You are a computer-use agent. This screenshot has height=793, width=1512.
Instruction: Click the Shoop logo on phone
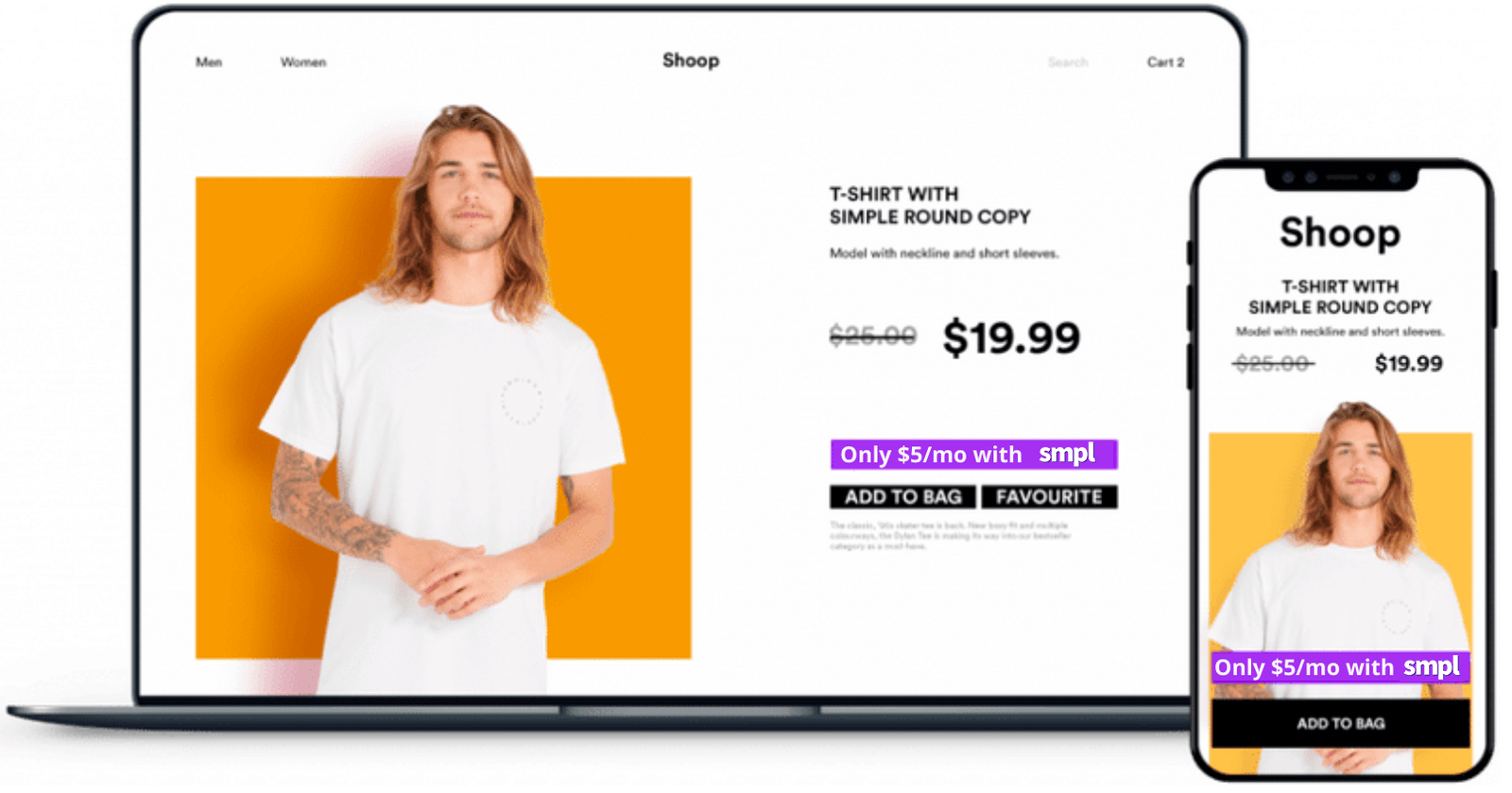point(1340,233)
